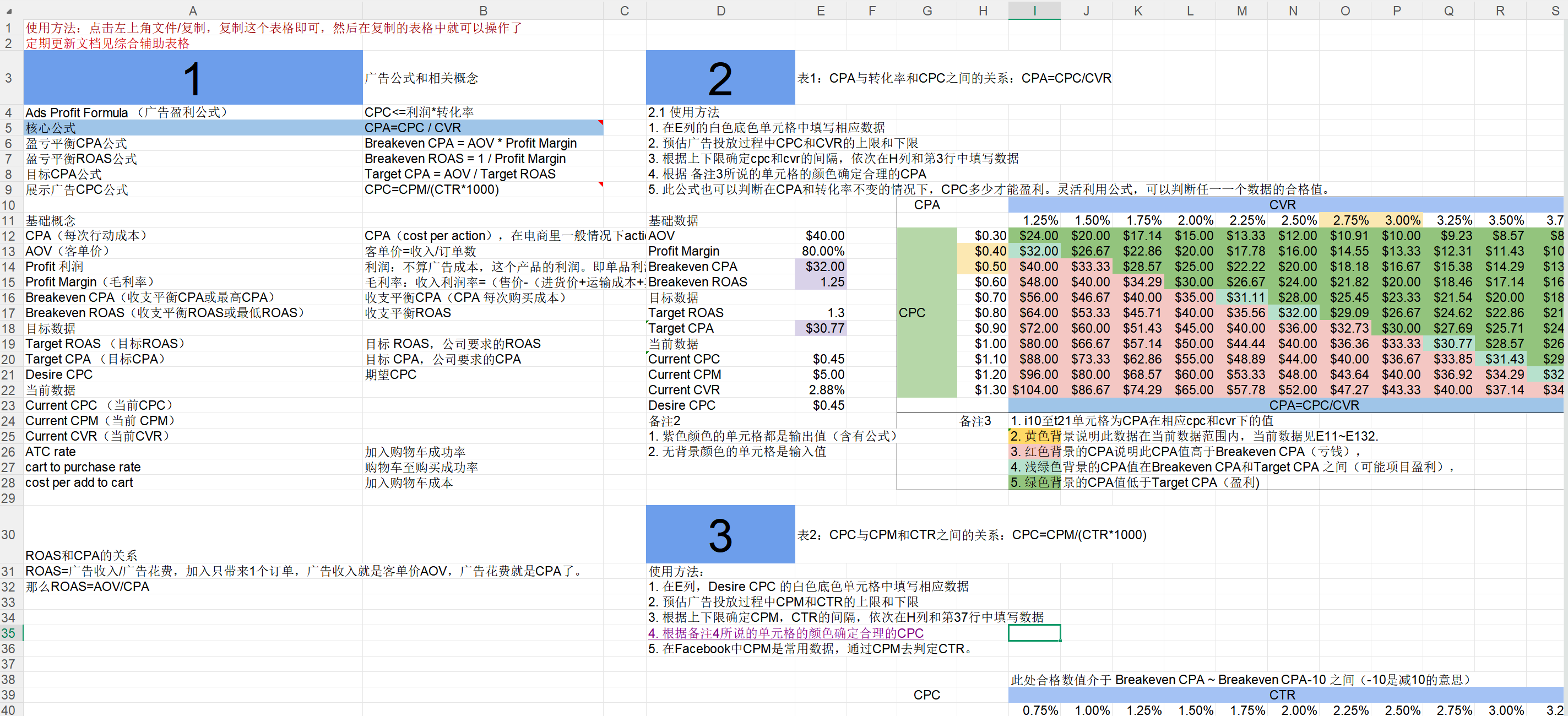This screenshot has height=716, width=1568.
Task: Click the blue CTR header bar
Action: tap(1285, 695)
